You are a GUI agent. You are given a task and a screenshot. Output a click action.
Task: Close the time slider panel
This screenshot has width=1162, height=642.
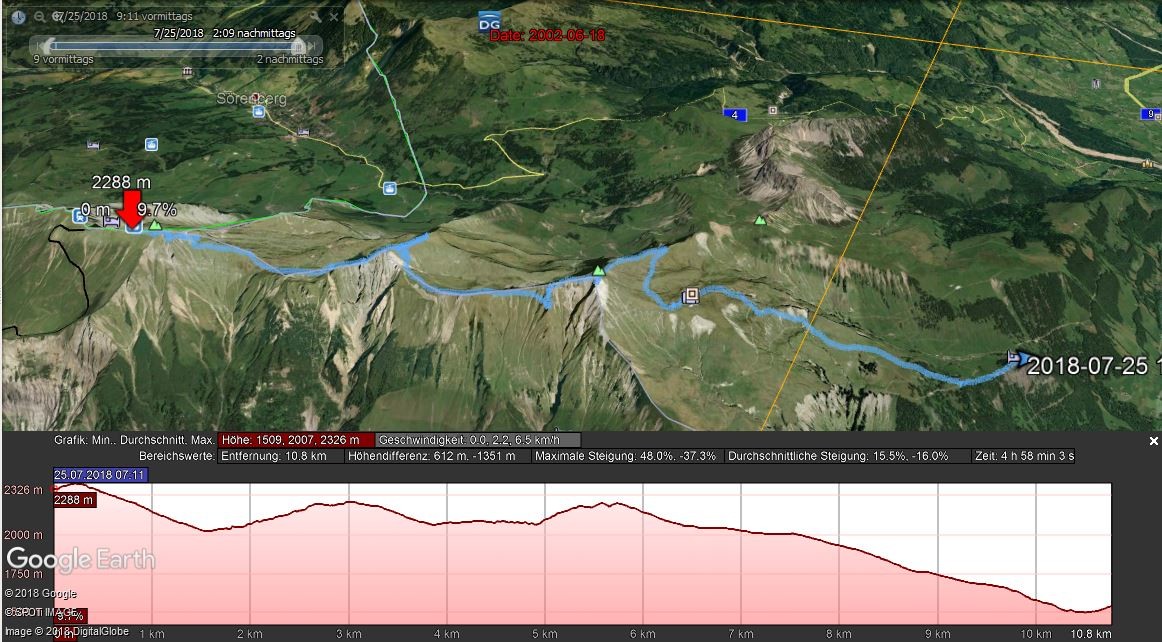click(331, 17)
